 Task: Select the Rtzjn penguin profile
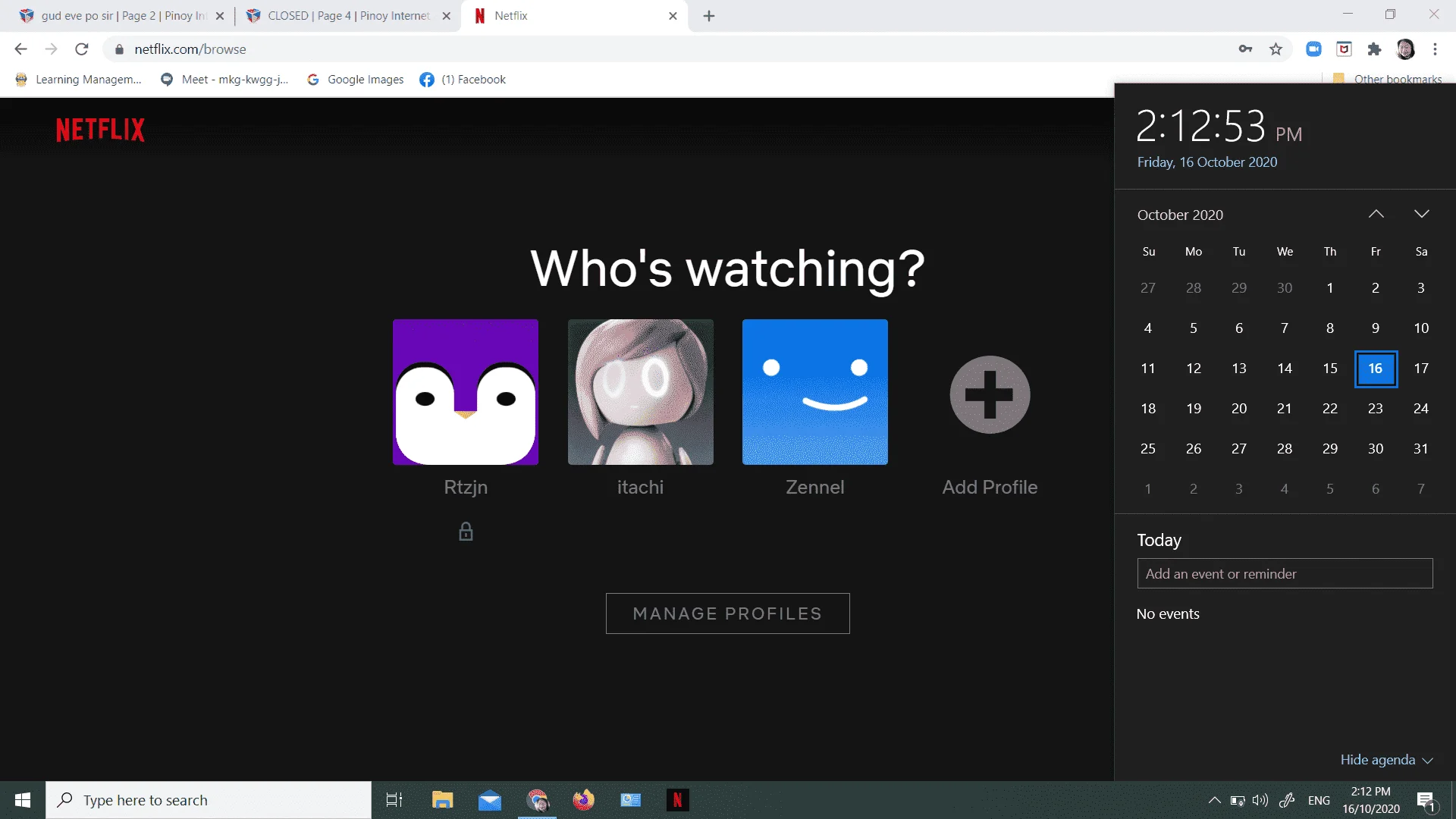point(466,392)
